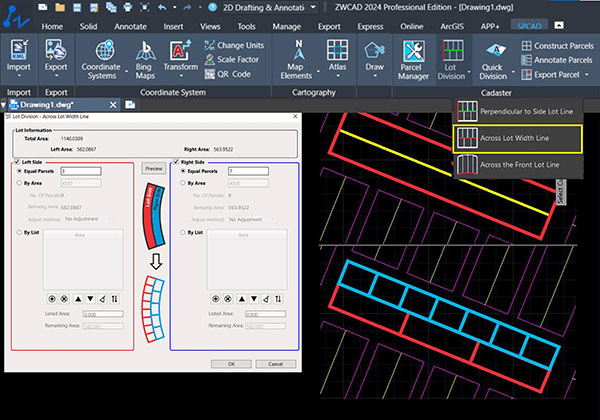Screen dimensions: 600x420
Task: Click the Export icon in ribbon
Action: (56, 50)
